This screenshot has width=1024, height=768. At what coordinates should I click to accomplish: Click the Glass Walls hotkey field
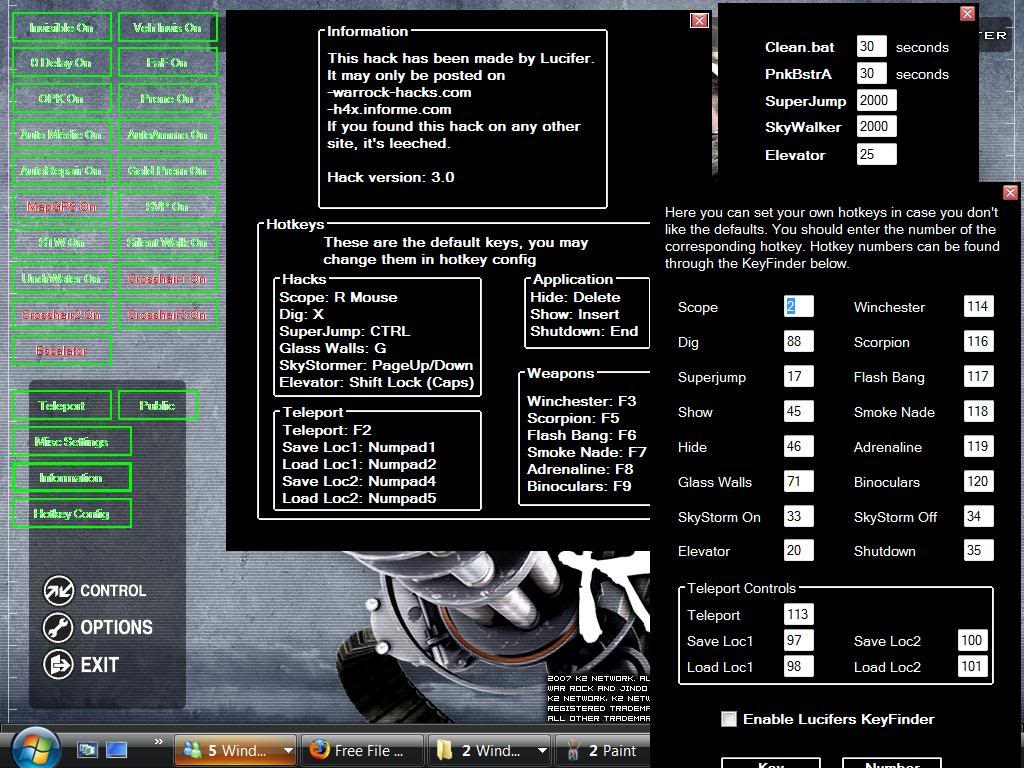click(799, 481)
